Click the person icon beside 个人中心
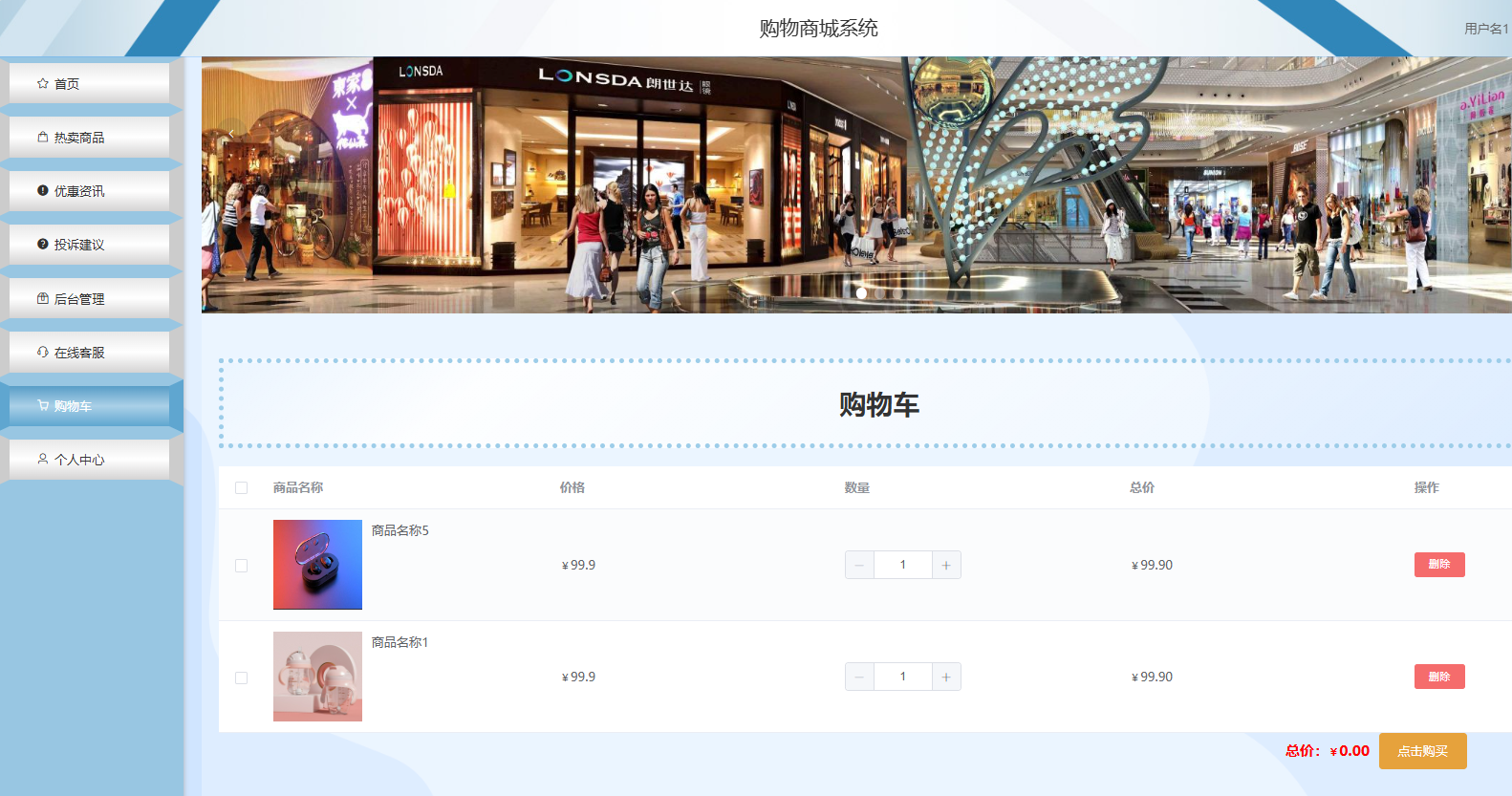Screen dimensions: 1512x796 pyautogui.click(x=43, y=459)
